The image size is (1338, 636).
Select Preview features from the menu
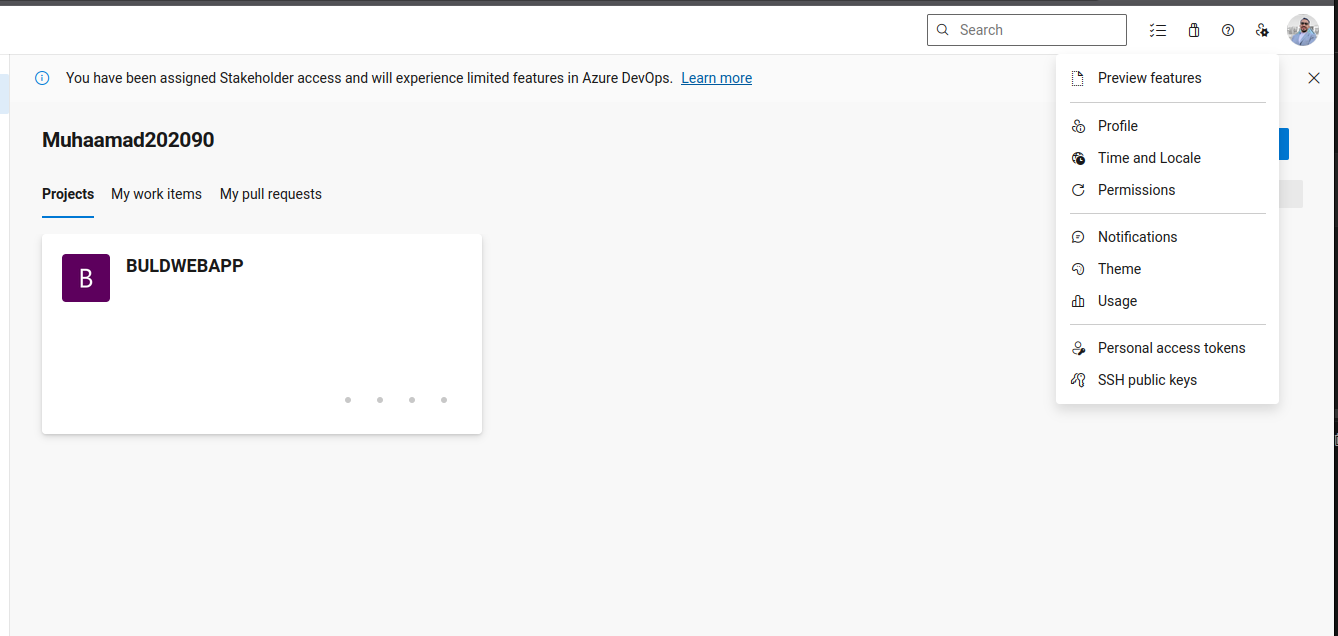click(x=1149, y=78)
